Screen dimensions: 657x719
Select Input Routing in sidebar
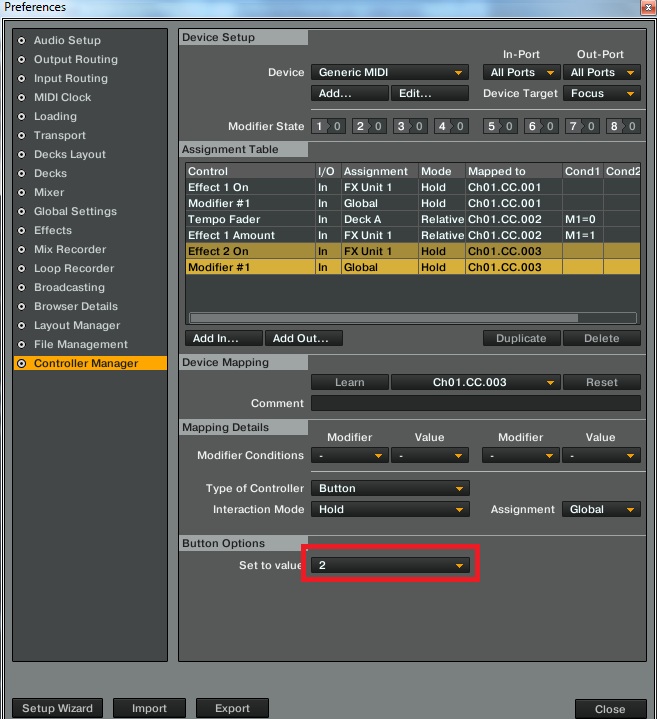(x=71, y=78)
